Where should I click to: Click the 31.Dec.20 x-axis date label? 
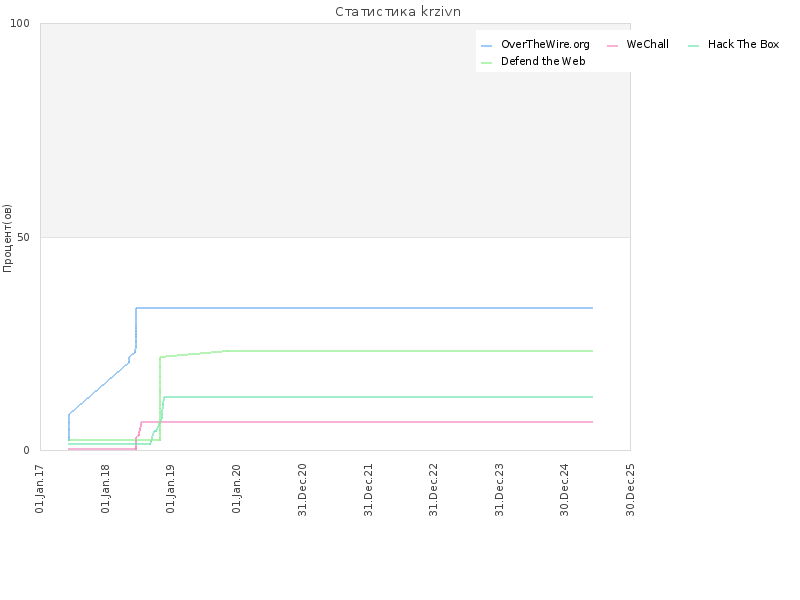[302, 488]
